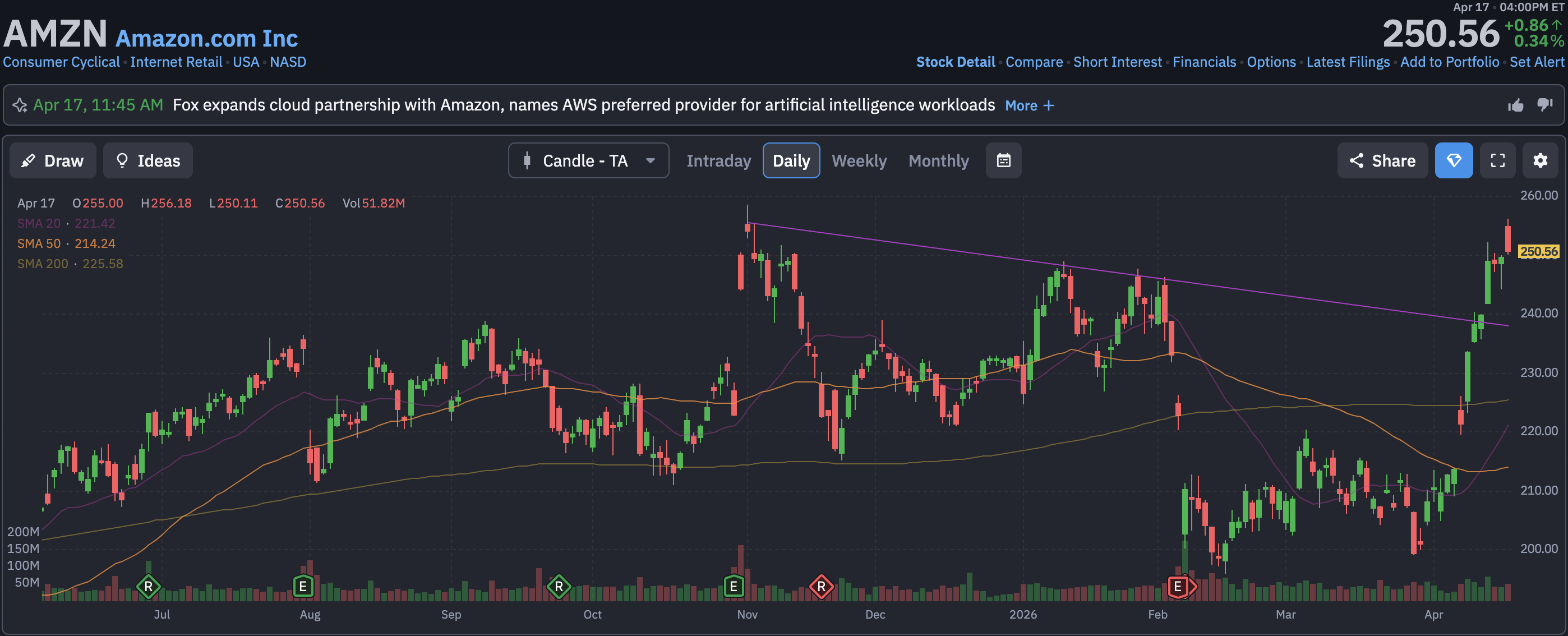
Task: Enter fullscreen chart mode
Action: click(x=1497, y=160)
